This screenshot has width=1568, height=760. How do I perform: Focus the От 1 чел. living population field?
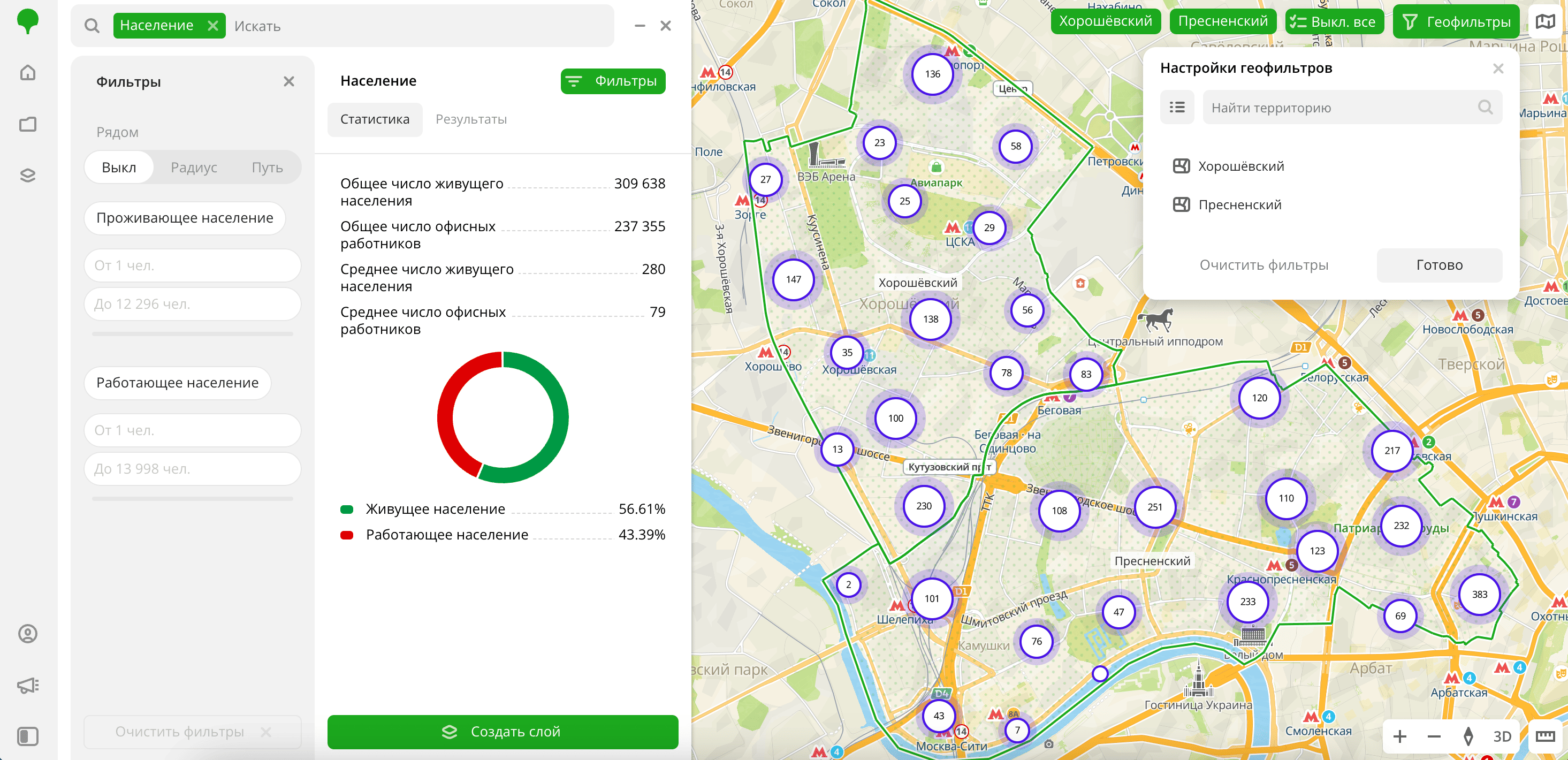click(x=192, y=265)
